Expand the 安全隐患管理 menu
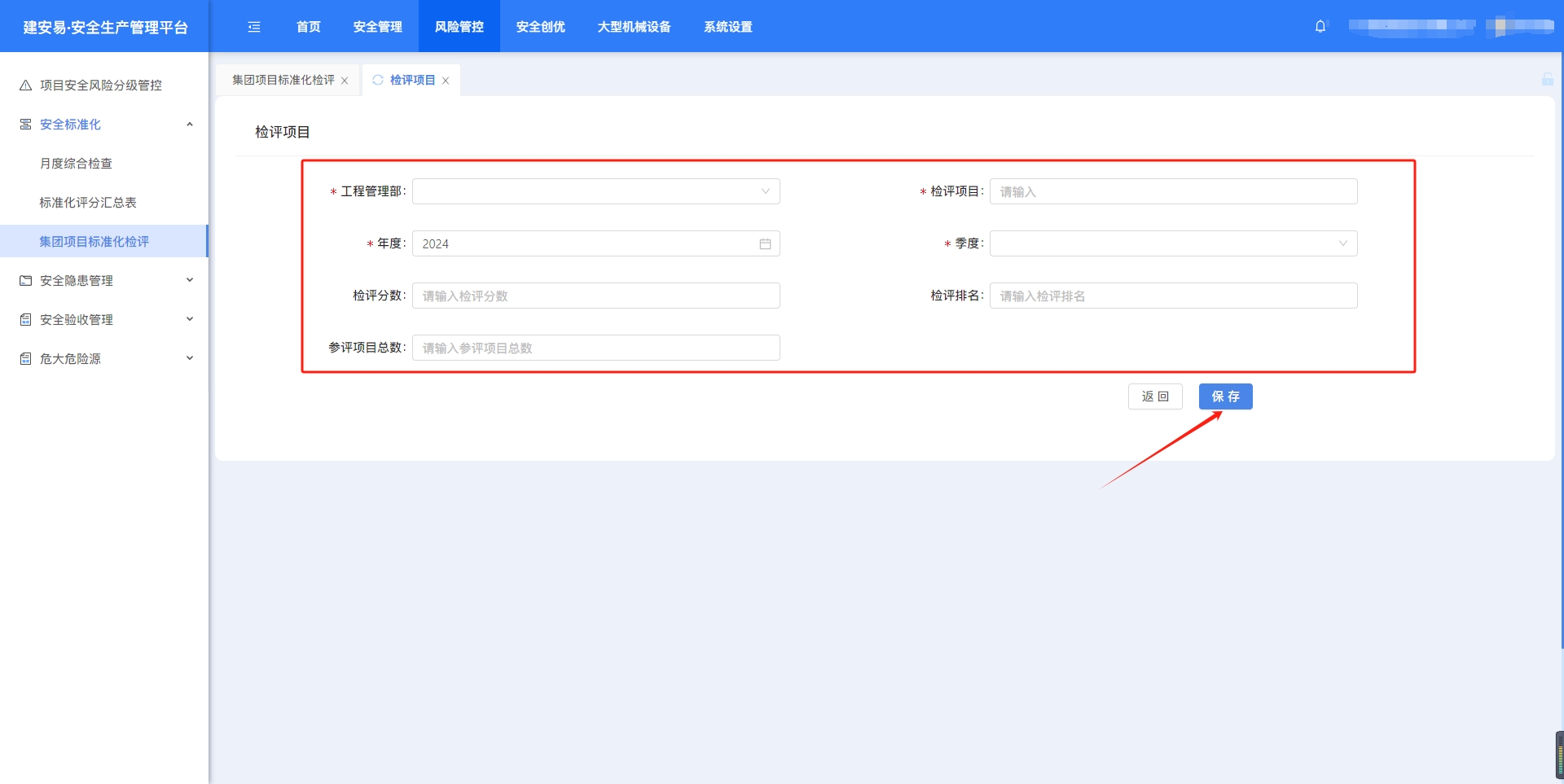The width and height of the screenshot is (1564, 784). coord(104,281)
